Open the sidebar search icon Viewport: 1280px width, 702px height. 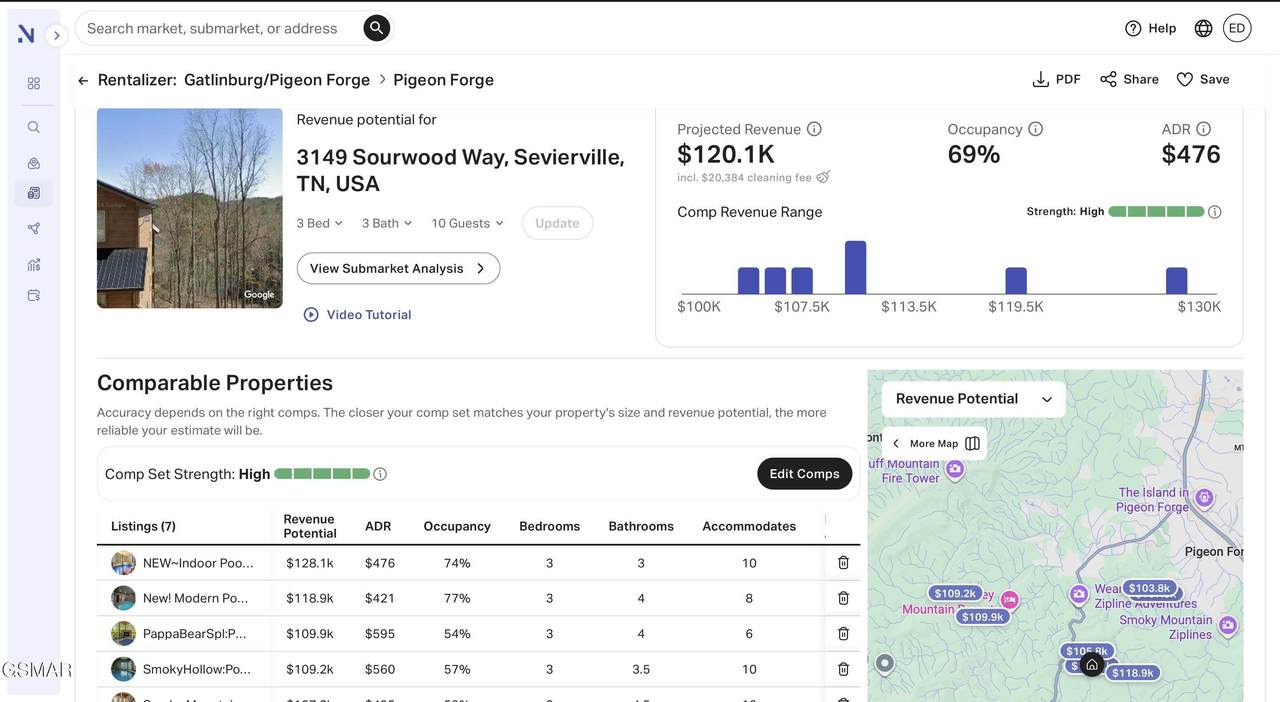(34, 127)
